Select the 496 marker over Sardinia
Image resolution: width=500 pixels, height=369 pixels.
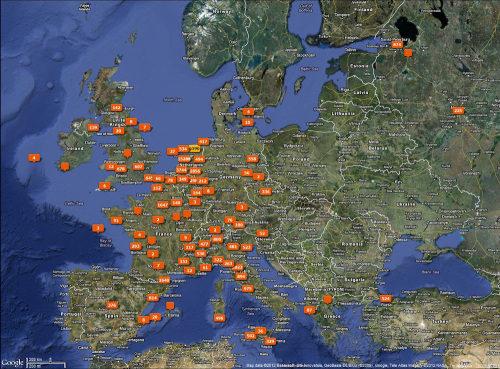point(219,318)
